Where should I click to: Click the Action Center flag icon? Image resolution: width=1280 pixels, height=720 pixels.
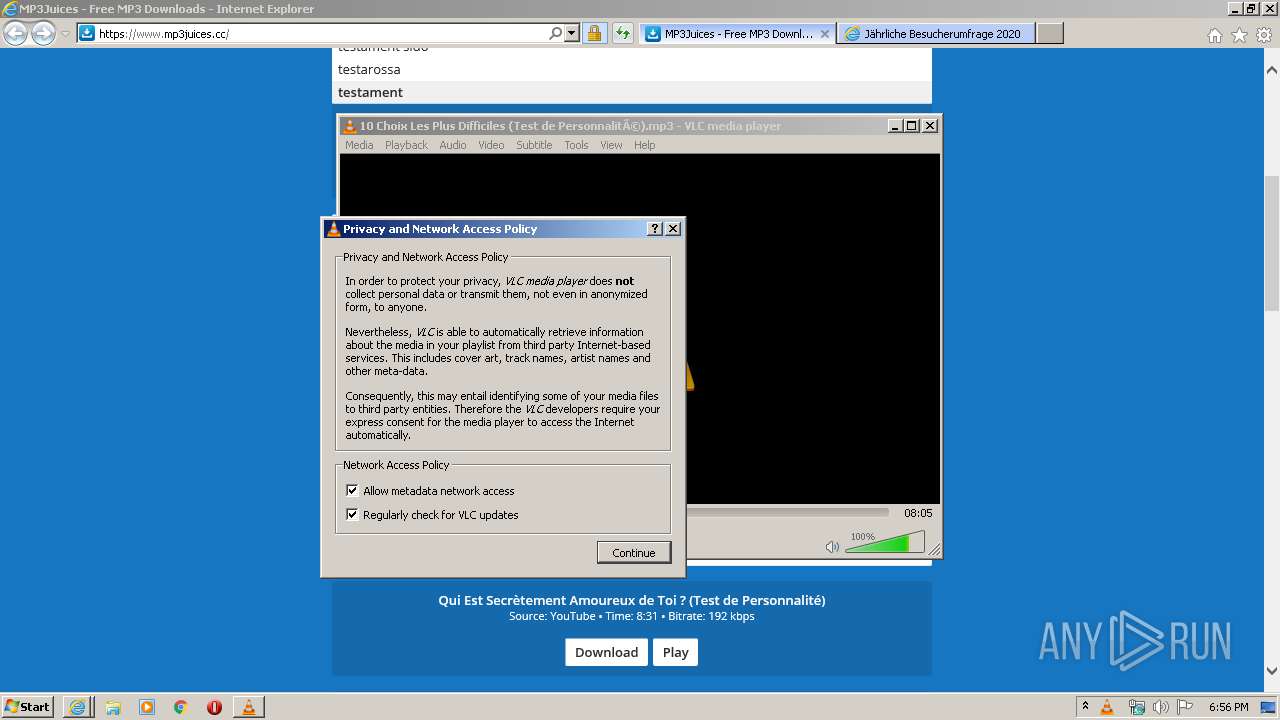click(1185, 707)
